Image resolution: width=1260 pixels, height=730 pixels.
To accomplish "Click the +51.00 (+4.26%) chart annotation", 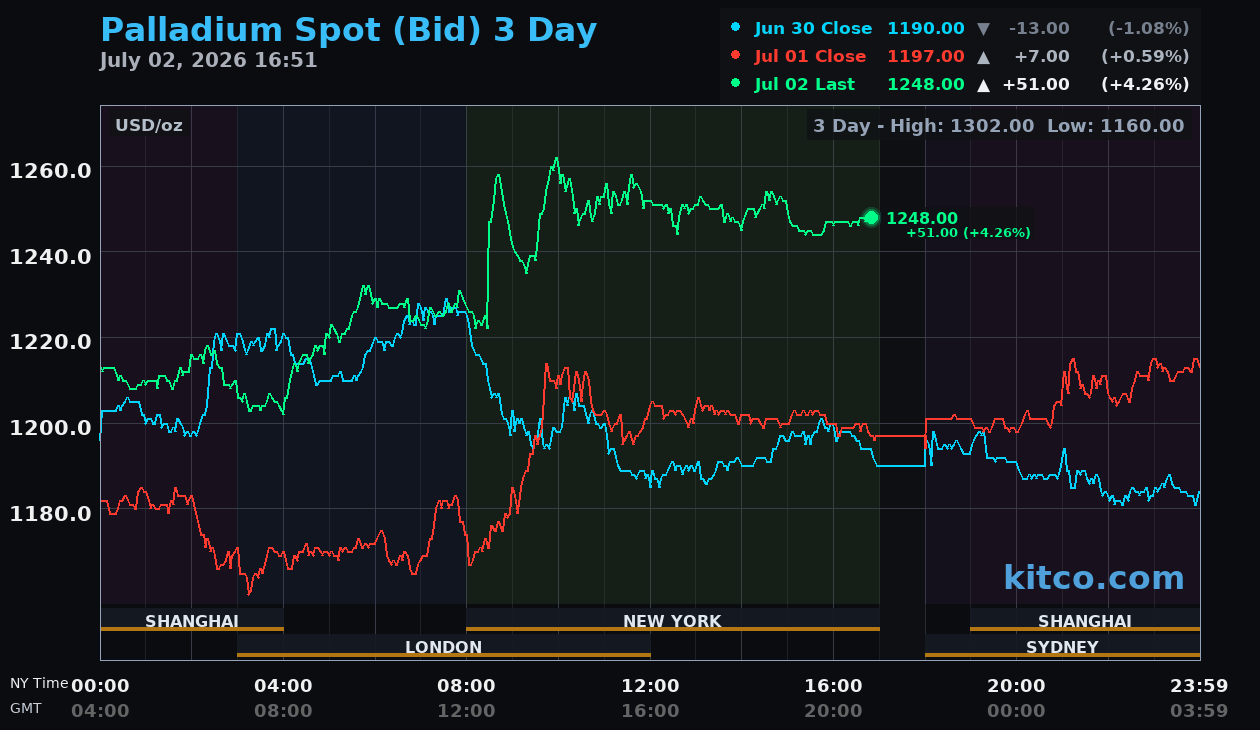I will (x=968, y=233).
